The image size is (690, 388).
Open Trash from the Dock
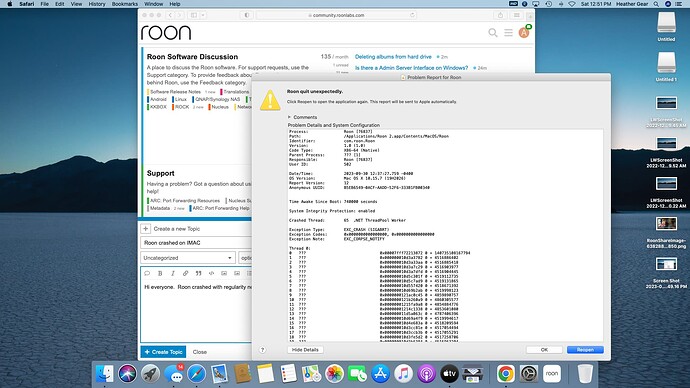tap(585, 374)
